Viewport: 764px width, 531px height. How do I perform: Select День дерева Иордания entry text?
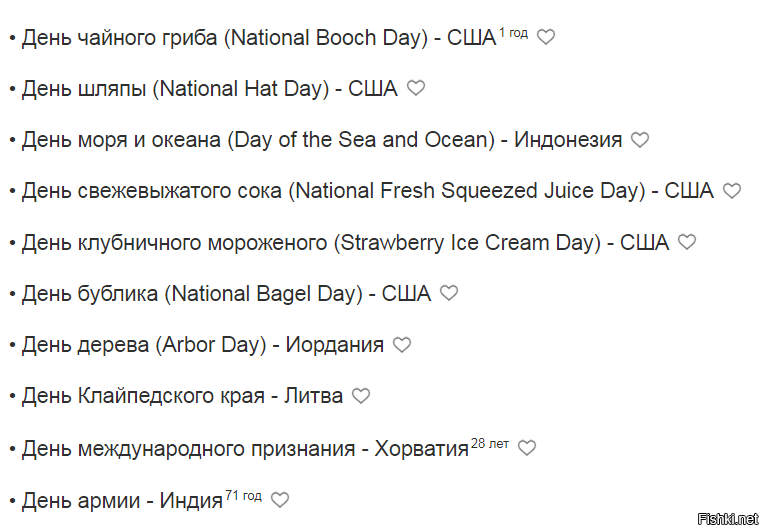(203, 345)
